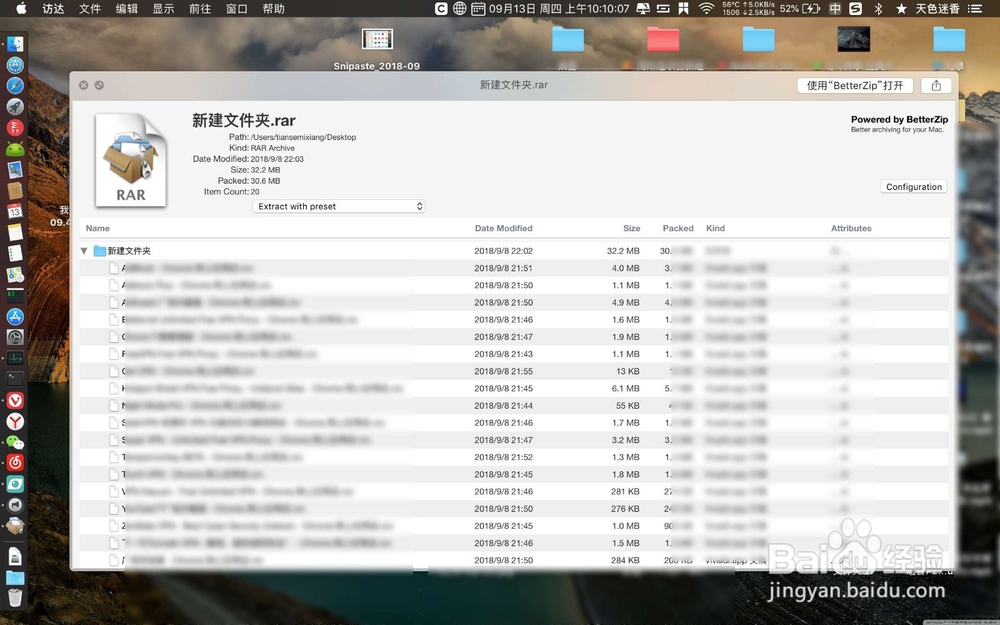Select the red folder on desktop
This screenshot has width=1000, height=625.
coord(663,40)
